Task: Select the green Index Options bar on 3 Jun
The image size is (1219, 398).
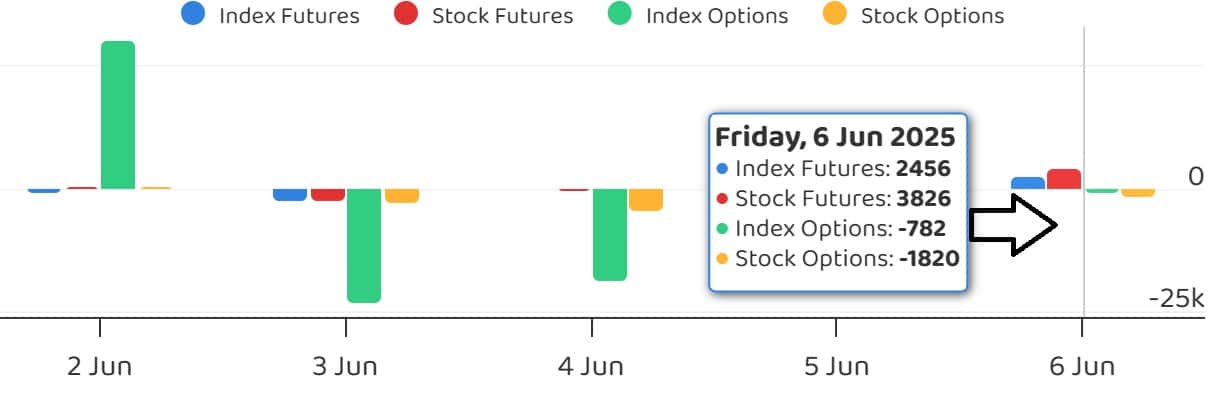Action: point(364,246)
